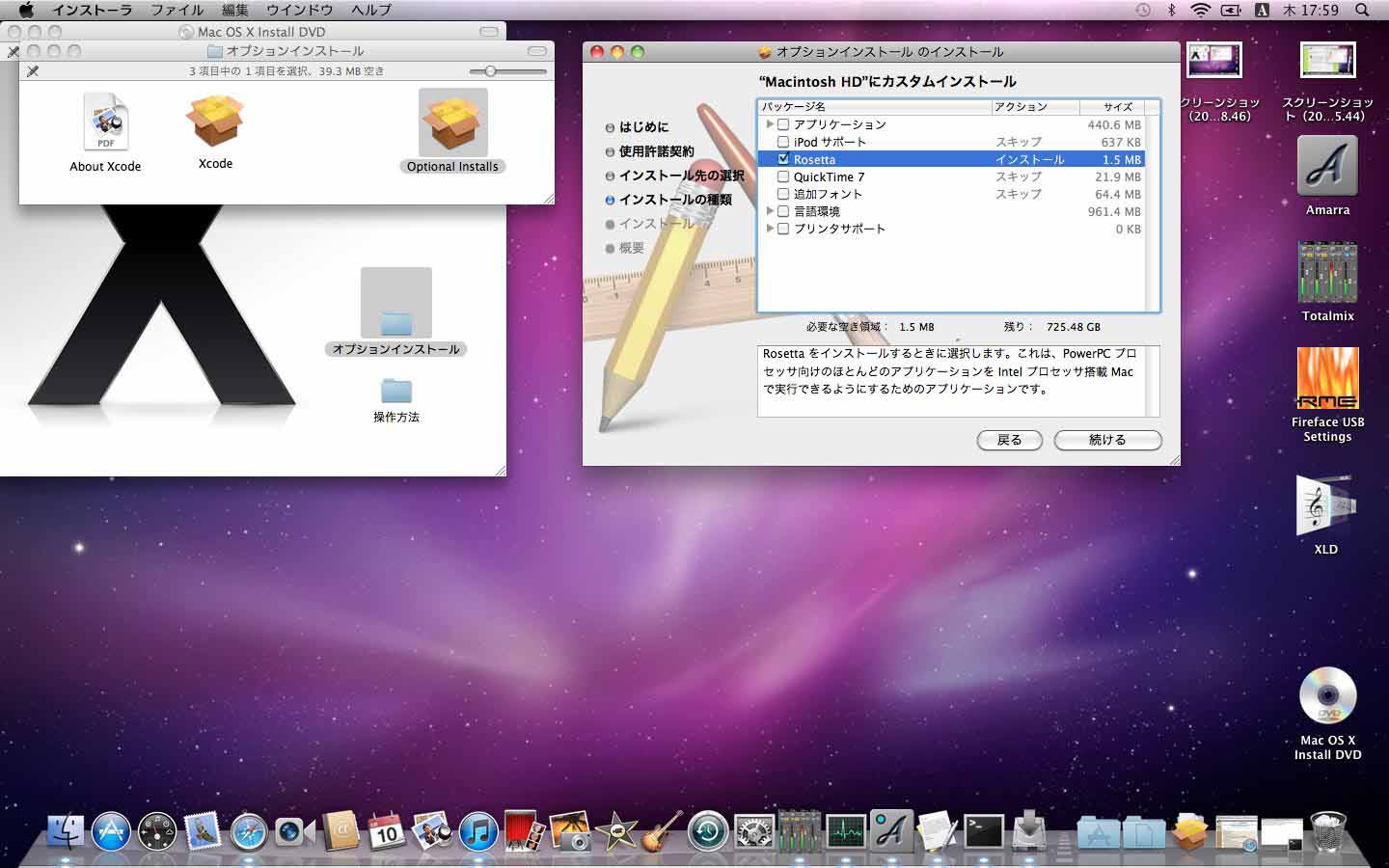Uncheck the Rosetta checkbox
This screenshot has height=868, width=1389.
(783, 159)
